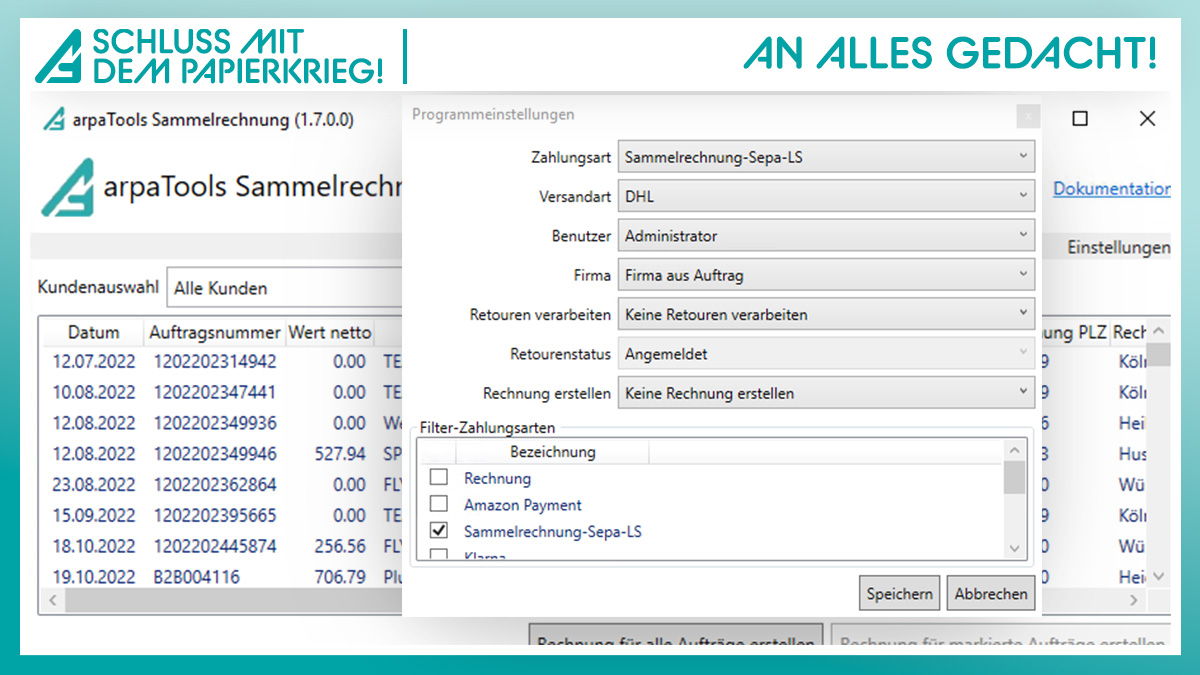Click the Bezeichnung column header

point(552,452)
